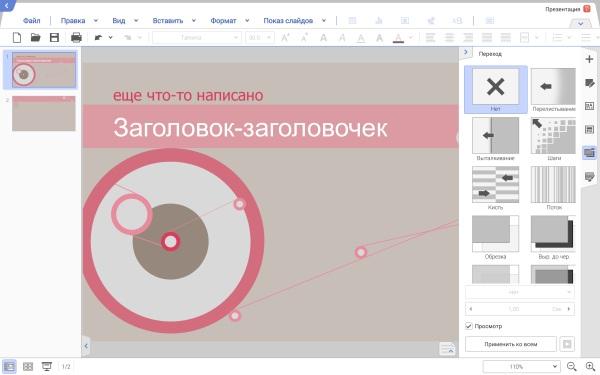Open the Формат menu

point(223,21)
